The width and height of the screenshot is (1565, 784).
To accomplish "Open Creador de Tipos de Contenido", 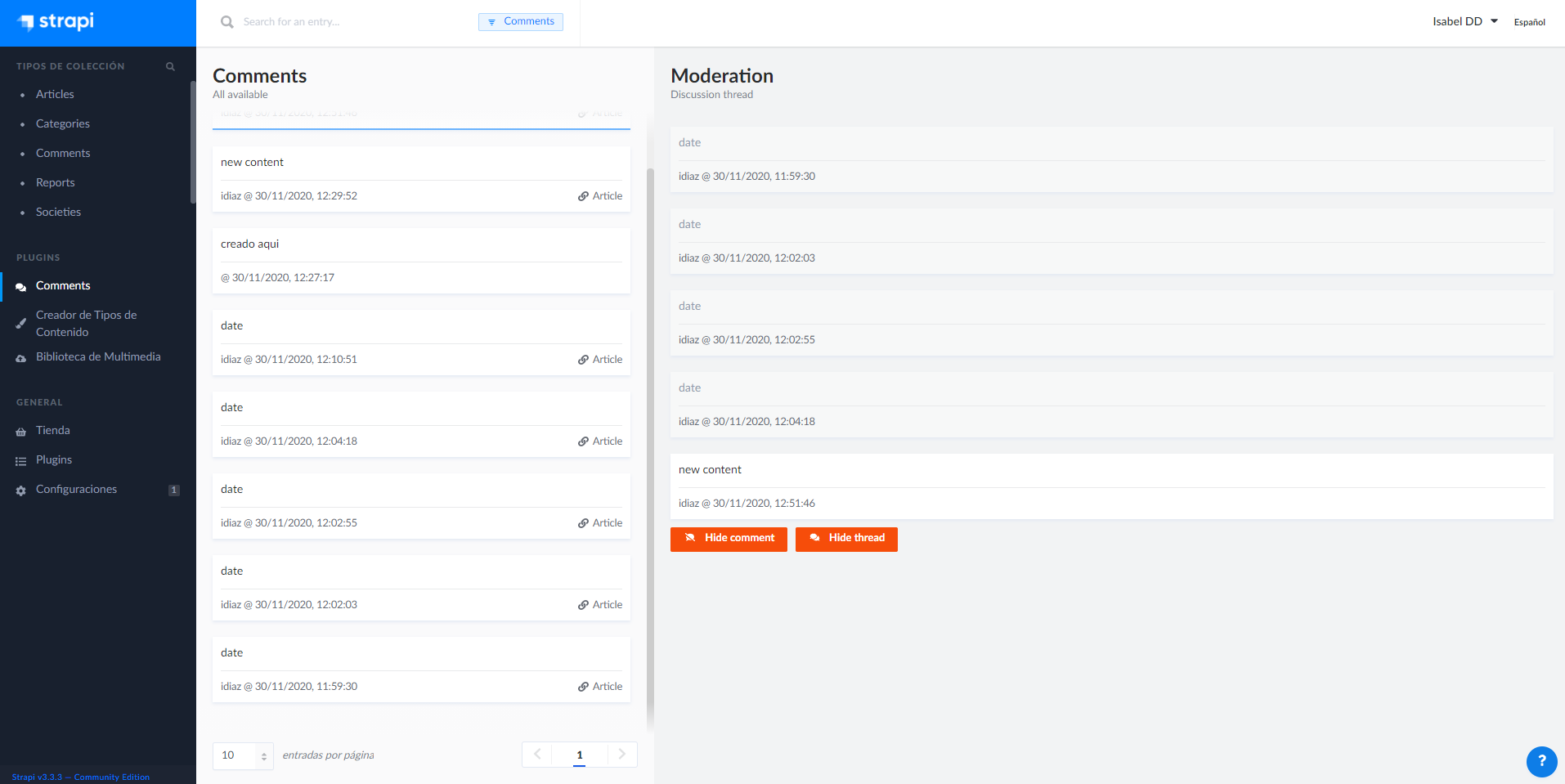I will [x=86, y=323].
